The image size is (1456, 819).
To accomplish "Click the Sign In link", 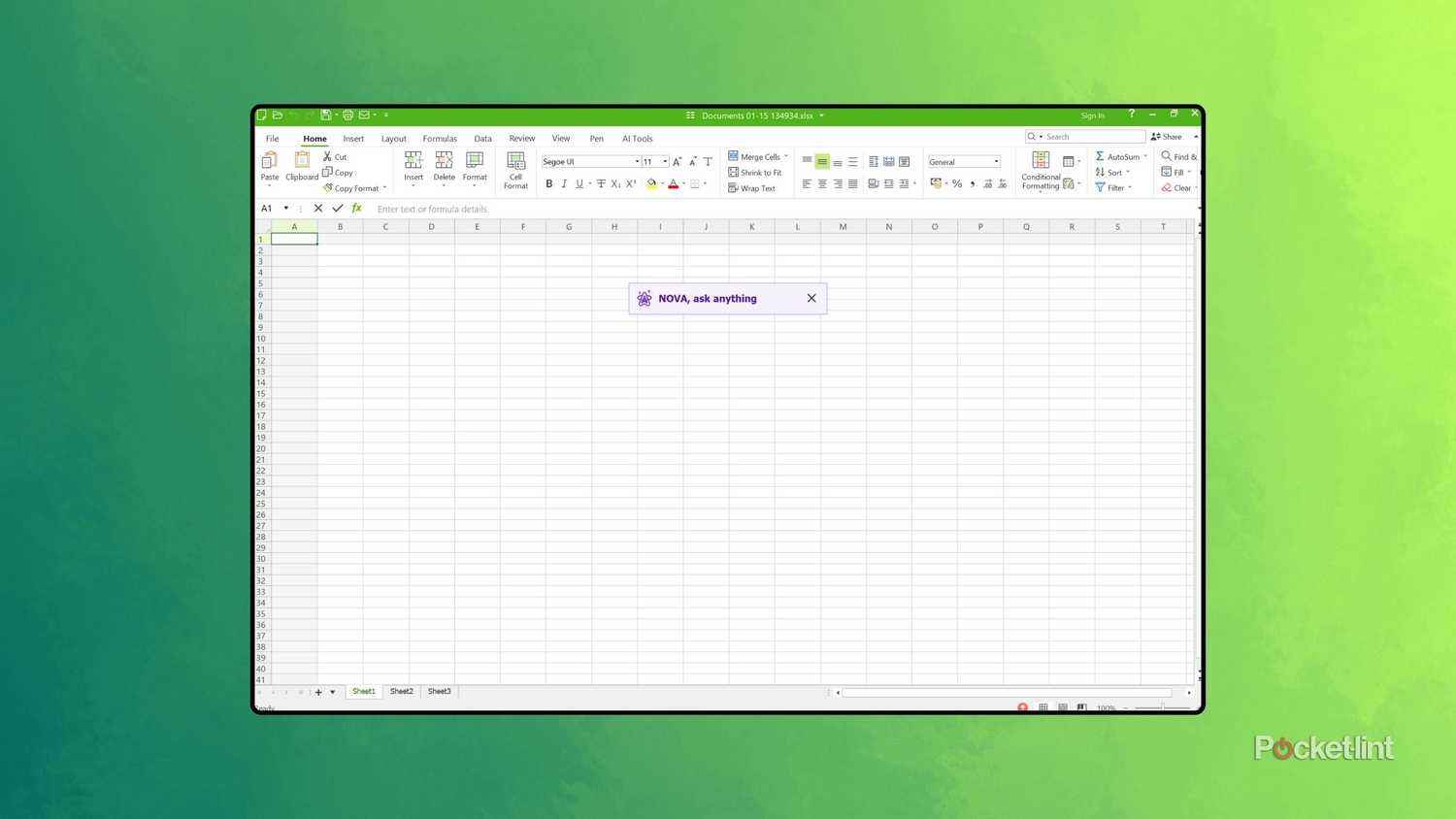I will [x=1092, y=115].
